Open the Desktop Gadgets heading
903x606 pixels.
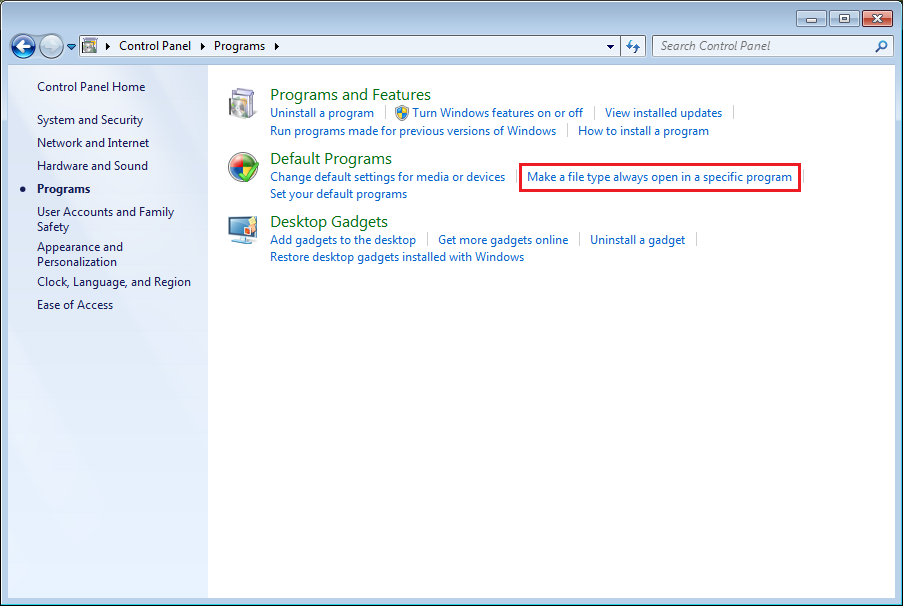tap(329, 222)
